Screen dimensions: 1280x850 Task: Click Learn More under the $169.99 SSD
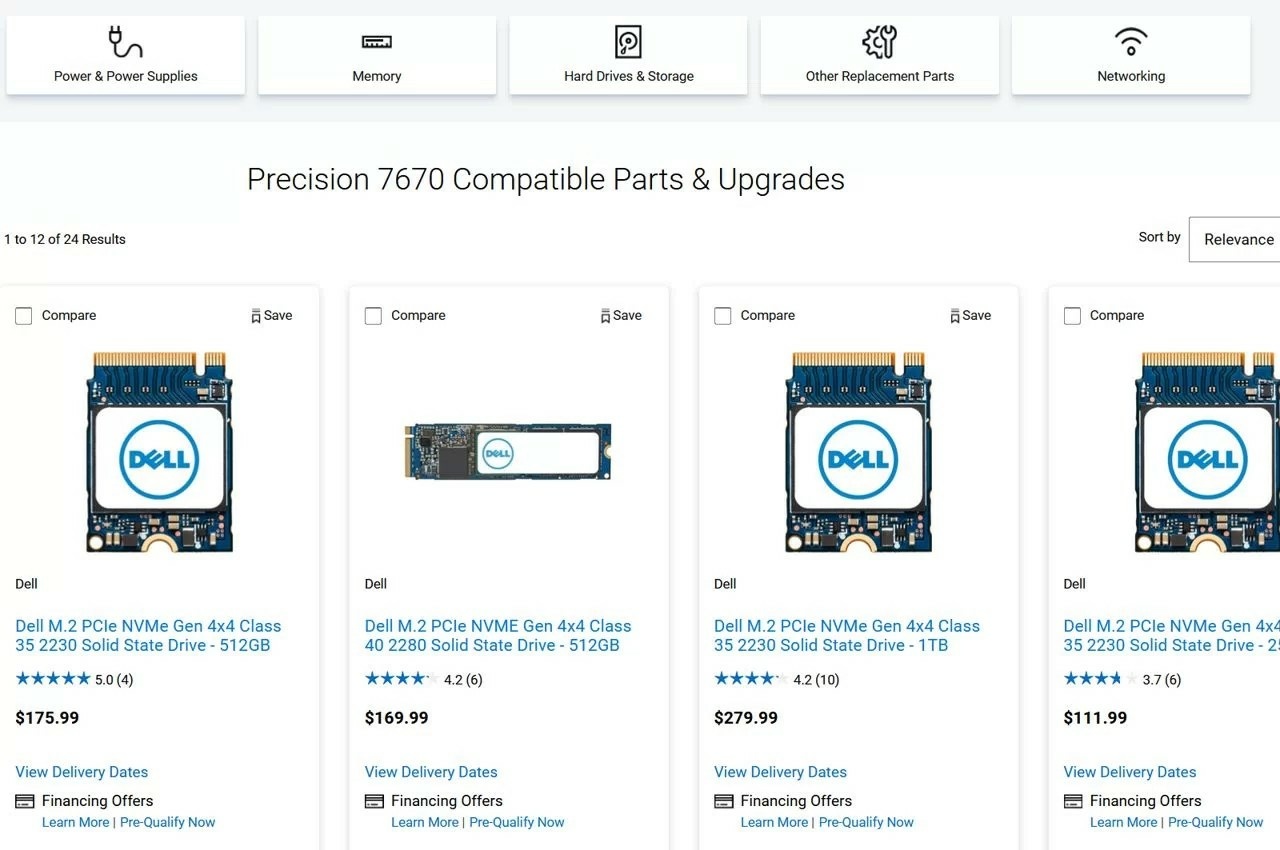point(424,823)
